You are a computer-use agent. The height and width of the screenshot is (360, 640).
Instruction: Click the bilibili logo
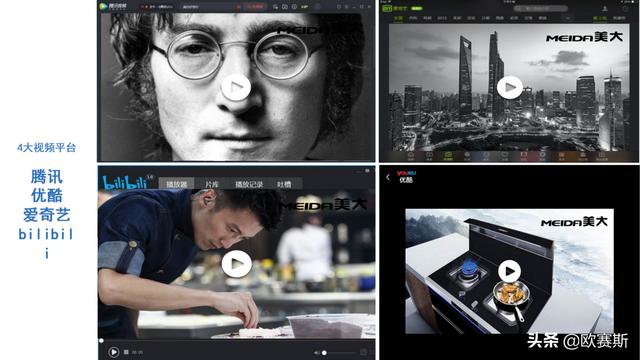coord(124,182)
